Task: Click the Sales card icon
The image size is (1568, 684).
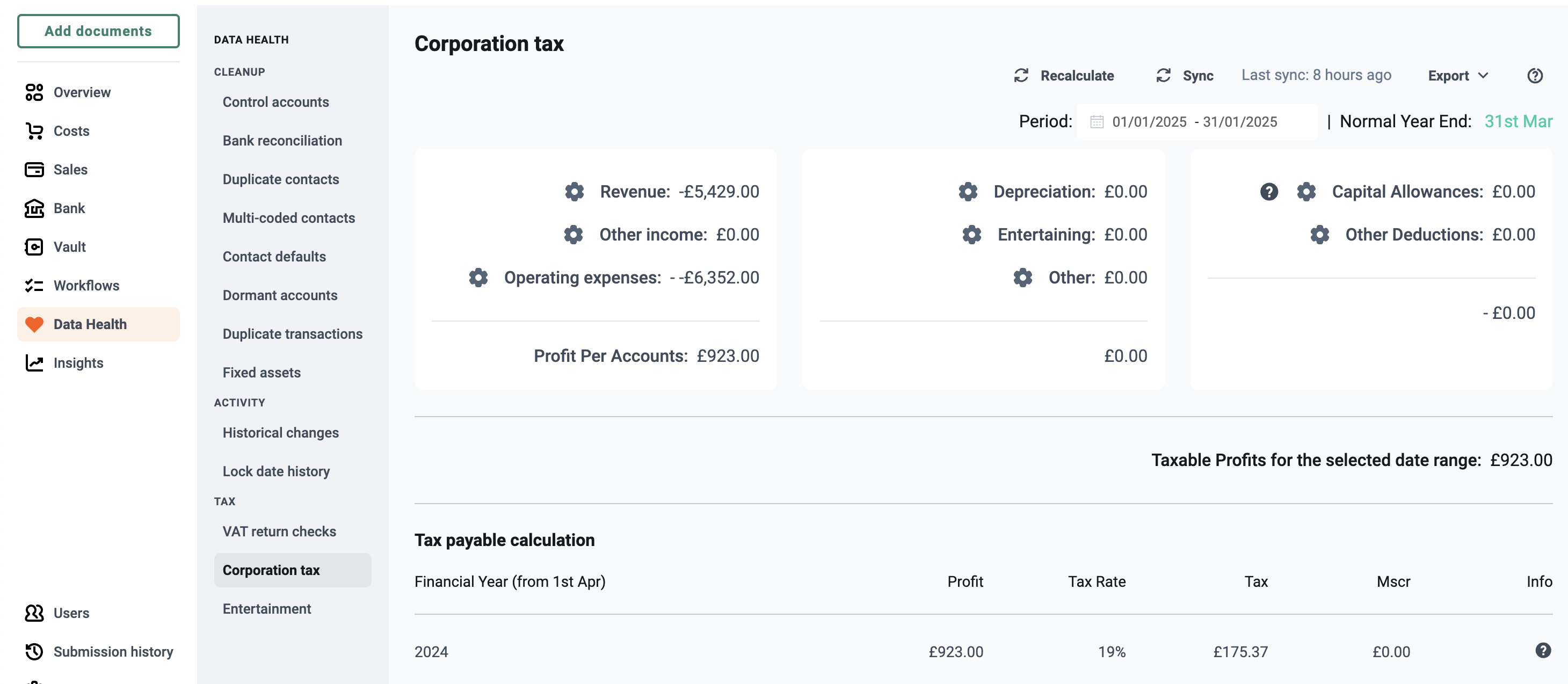Action: click(34, 170)
